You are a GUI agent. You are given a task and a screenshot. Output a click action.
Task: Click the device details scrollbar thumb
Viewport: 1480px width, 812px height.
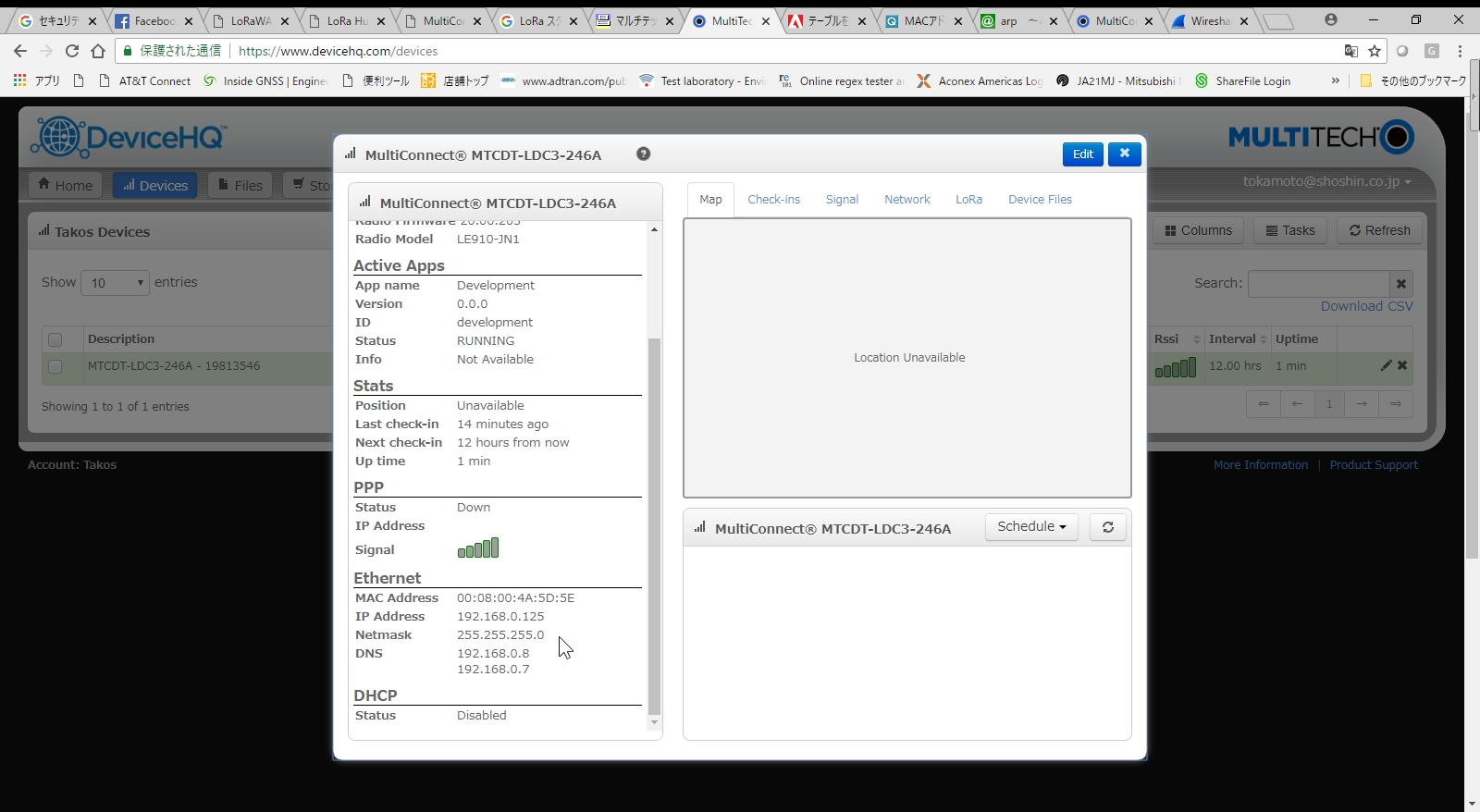point(655,525)
